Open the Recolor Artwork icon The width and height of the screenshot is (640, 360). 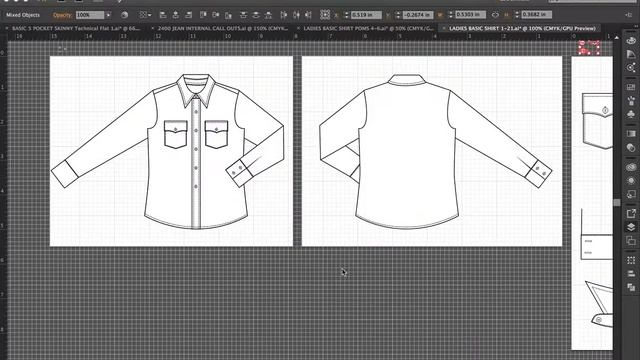(124, 15)
